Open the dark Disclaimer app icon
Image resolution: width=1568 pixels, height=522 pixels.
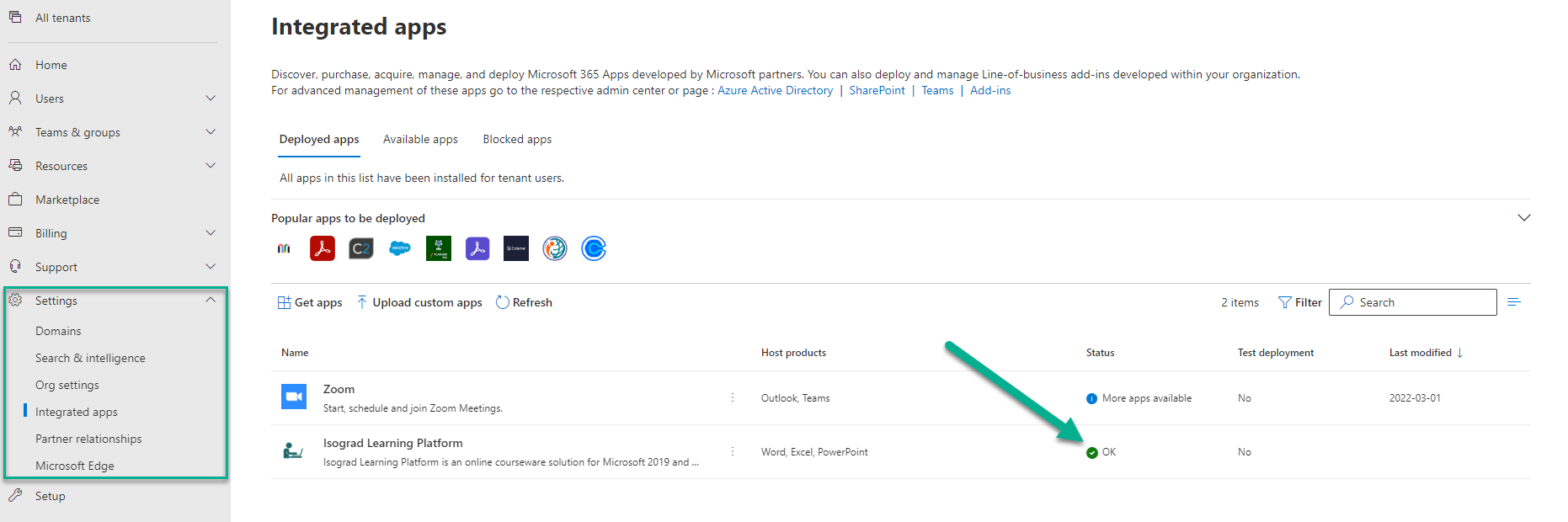516,248
